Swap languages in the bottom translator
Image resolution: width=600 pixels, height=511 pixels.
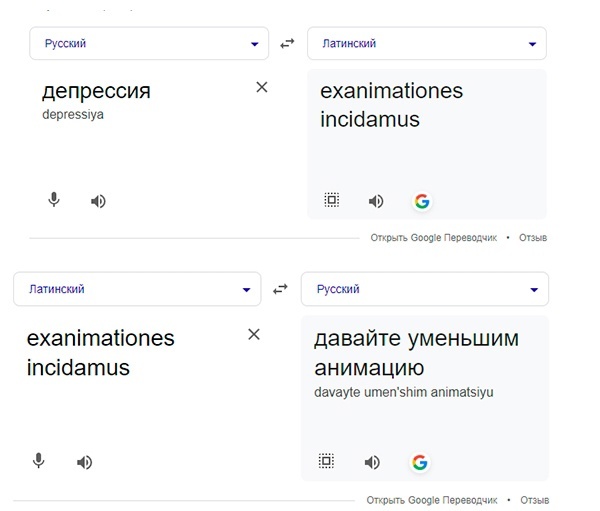coord(280,289)
